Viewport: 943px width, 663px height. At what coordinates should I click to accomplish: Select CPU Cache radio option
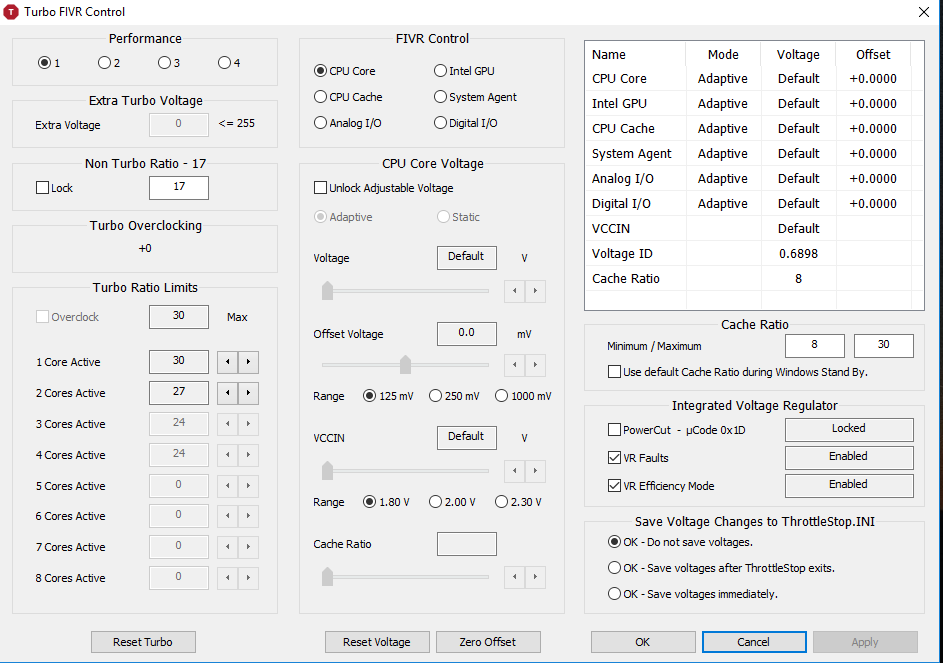point(321,97)
